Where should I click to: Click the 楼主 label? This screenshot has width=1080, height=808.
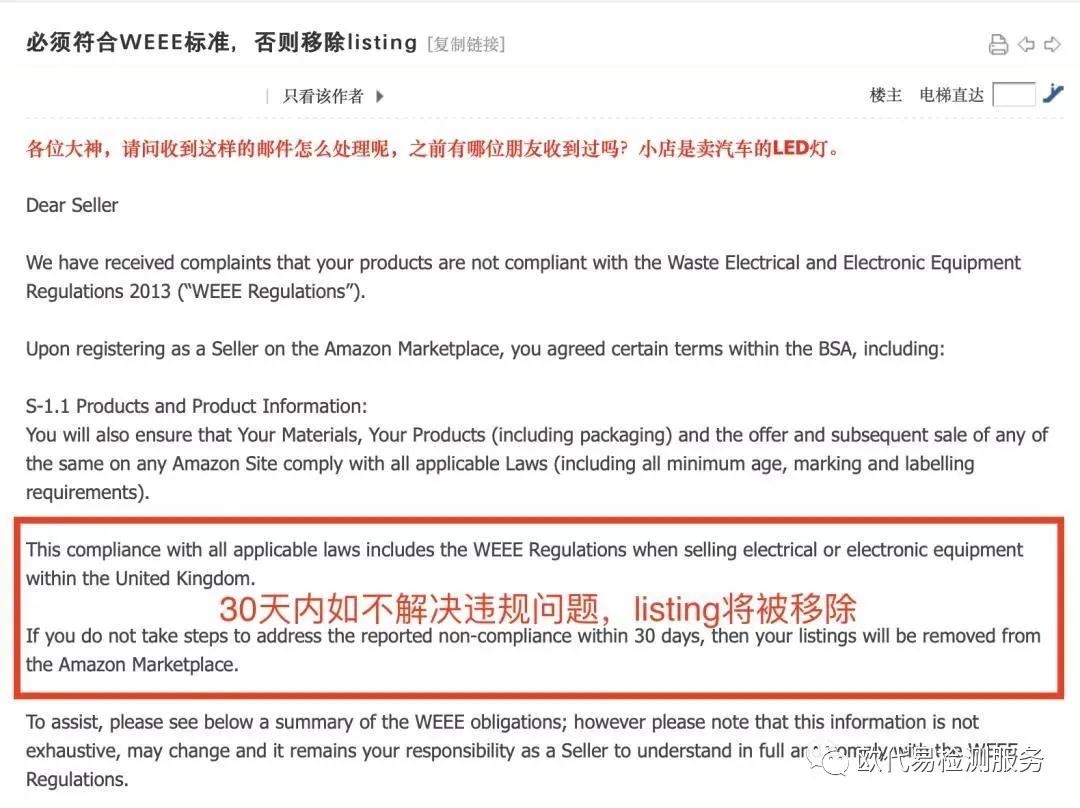tap(885, 95)
